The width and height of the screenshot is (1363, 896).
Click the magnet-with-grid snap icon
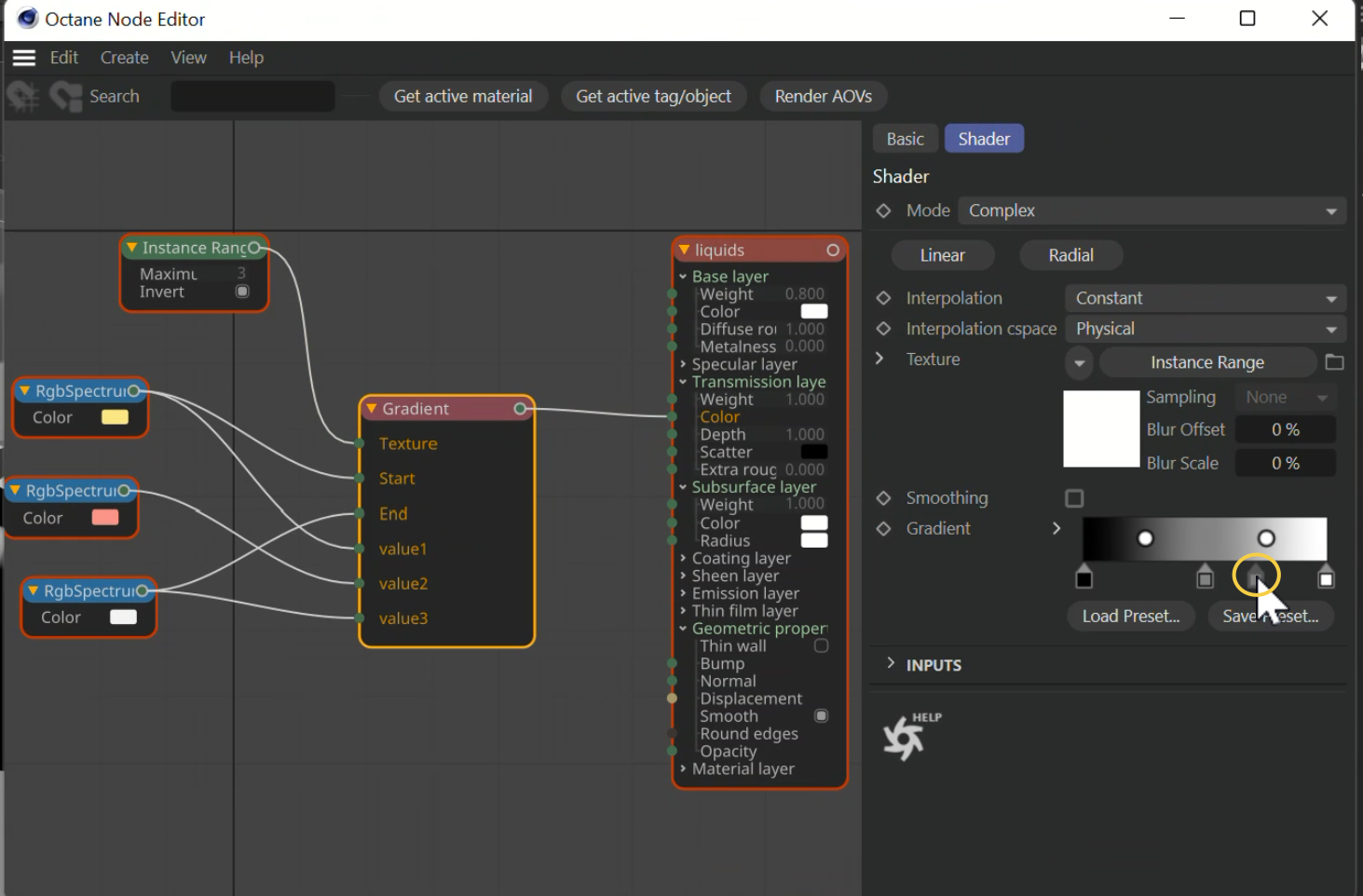click(22, 96)
